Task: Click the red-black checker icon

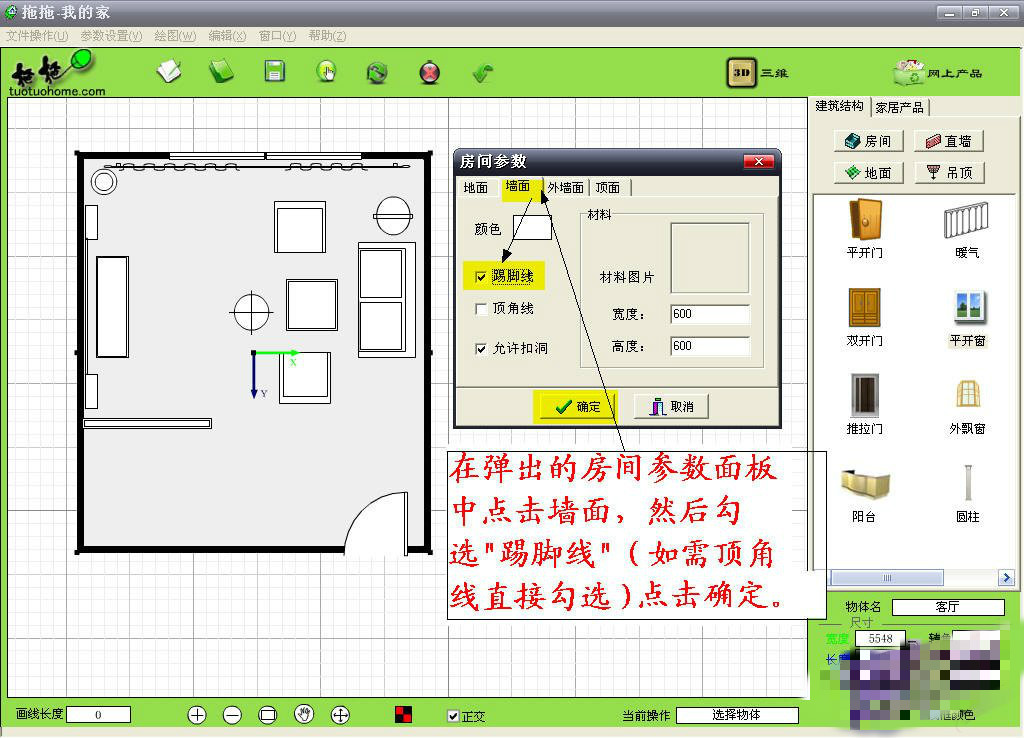Action: (404, 714)
